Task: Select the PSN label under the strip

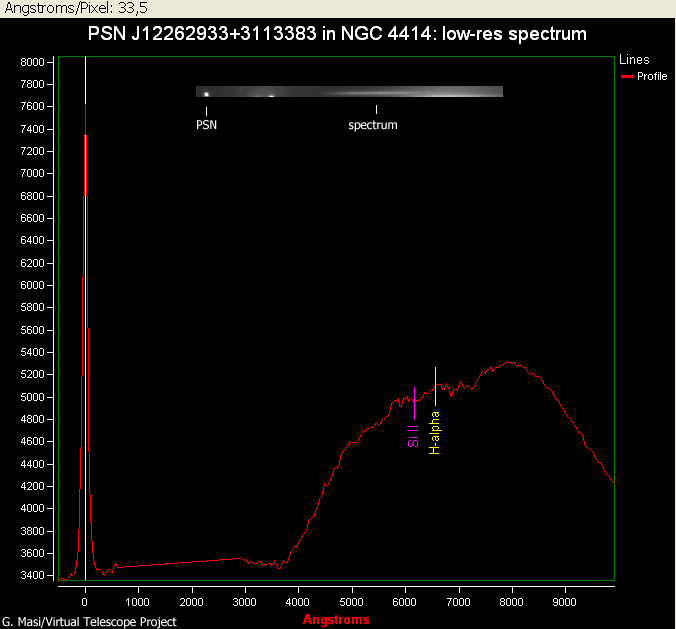Action: (x=206, y=125)
